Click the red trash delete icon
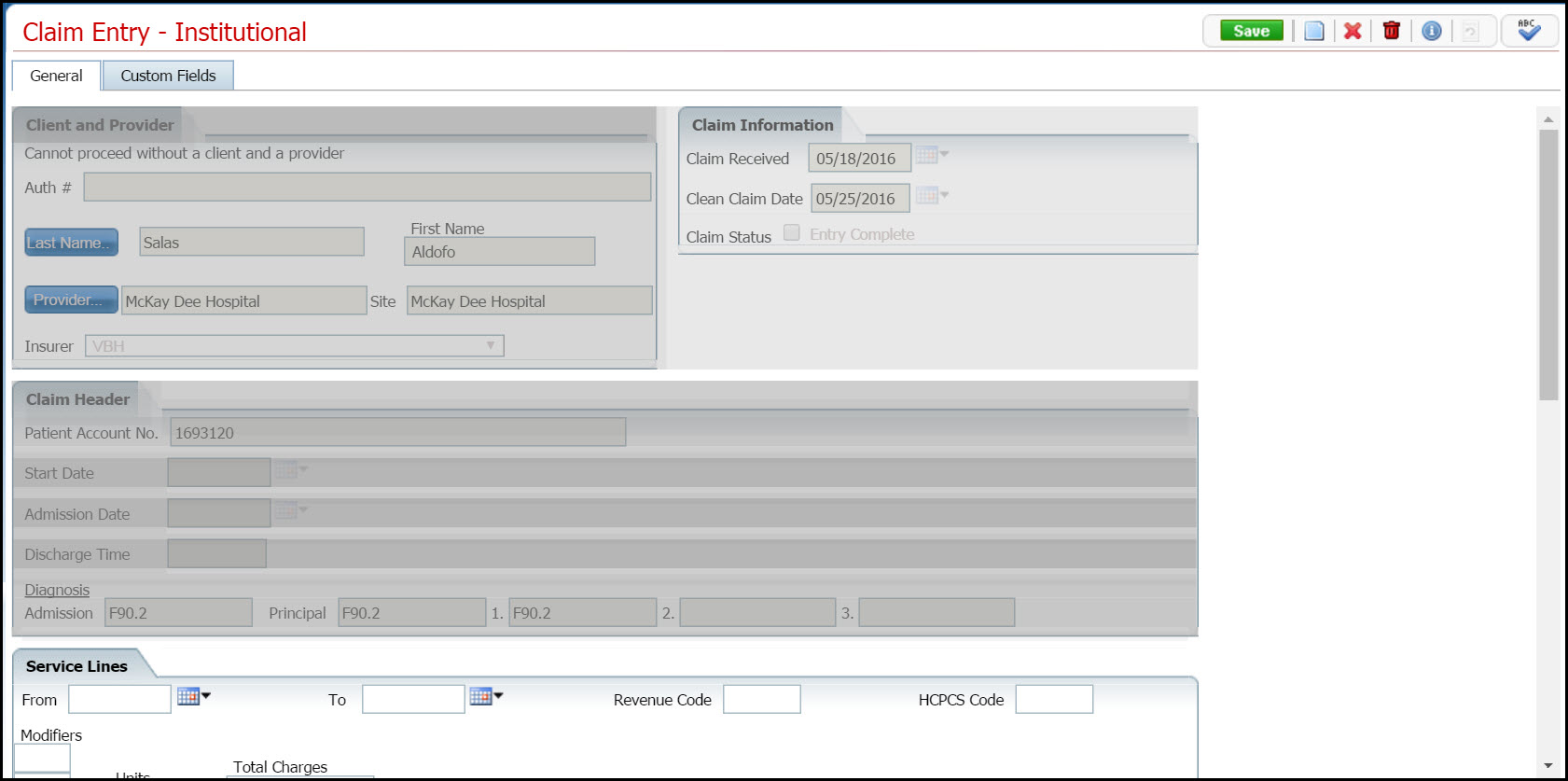Image resolution: width=1568 pixels, height=781 pixels. (1391, 32)
